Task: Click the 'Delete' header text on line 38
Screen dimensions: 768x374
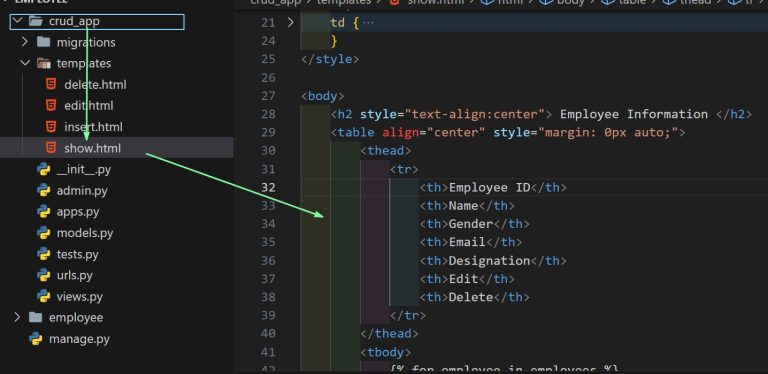Action: coord(471,297)
